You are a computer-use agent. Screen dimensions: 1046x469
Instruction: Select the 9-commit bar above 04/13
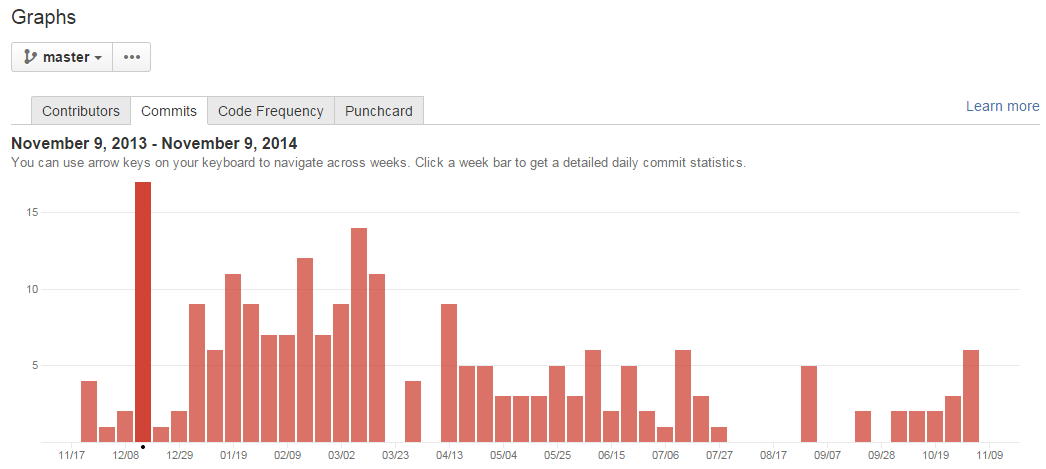point(449,373)
